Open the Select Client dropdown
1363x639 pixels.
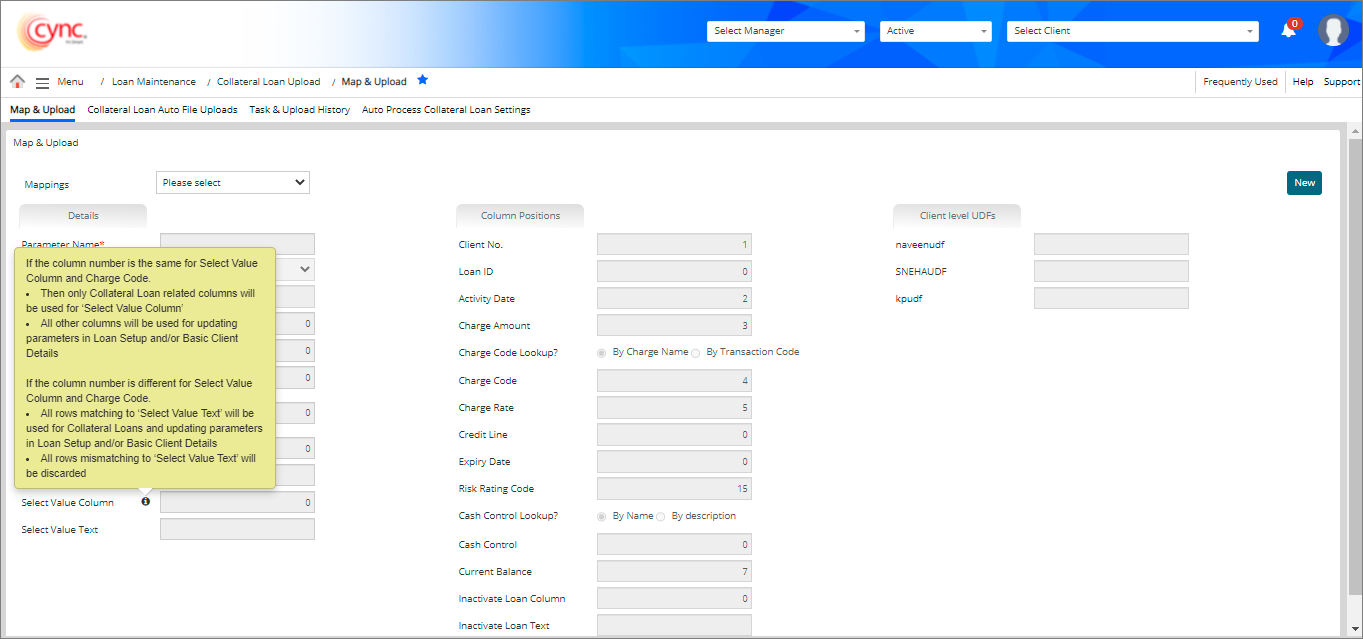pos(1132,31)
